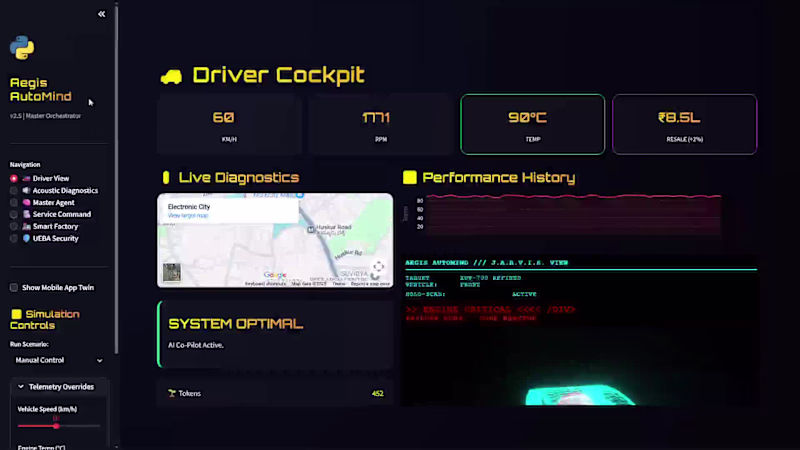Click the Simulation Controls yellow icon
The width and height of the screenshot is (800, 450).
pyautogui.click(x=16, y=314)
